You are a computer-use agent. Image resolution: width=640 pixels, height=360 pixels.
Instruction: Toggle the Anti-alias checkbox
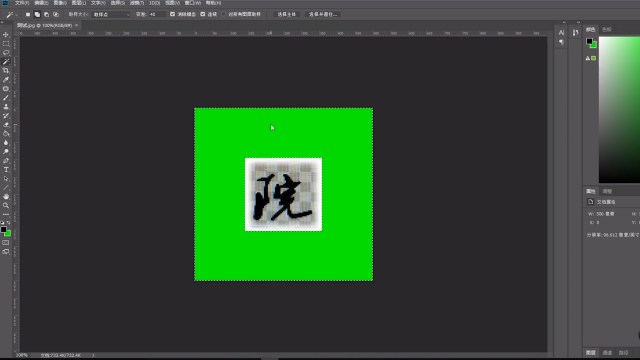tap(172, 14)
